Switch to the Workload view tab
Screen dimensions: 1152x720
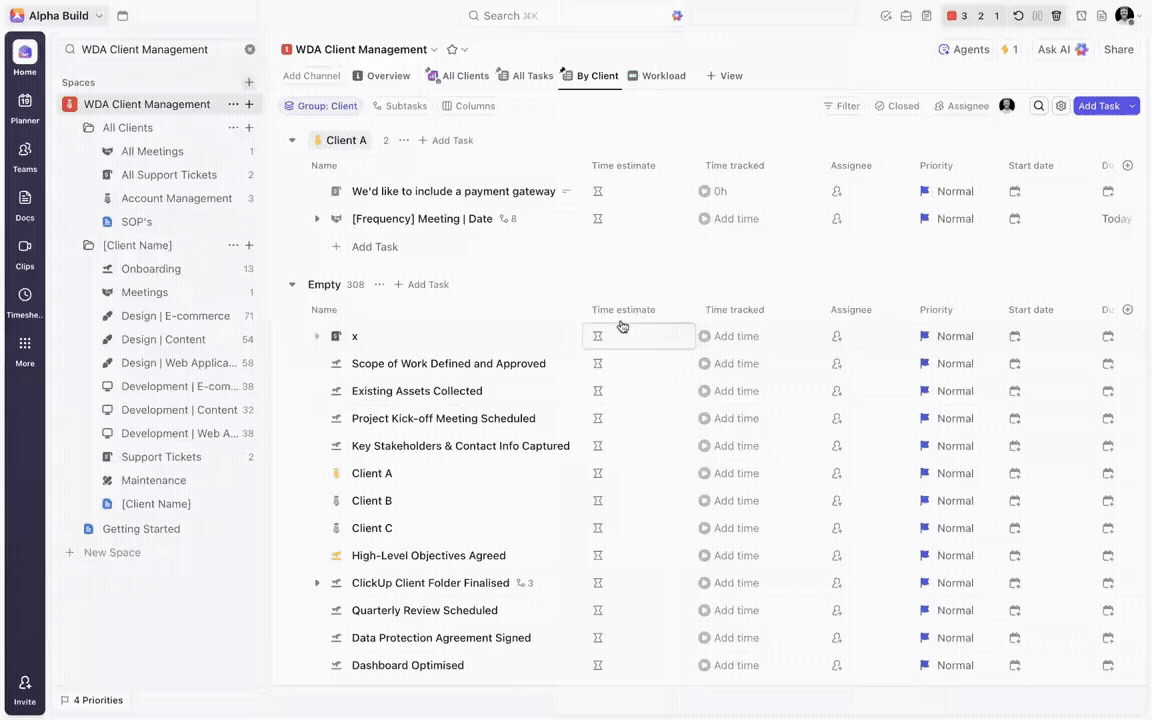[x=663, y=75]
